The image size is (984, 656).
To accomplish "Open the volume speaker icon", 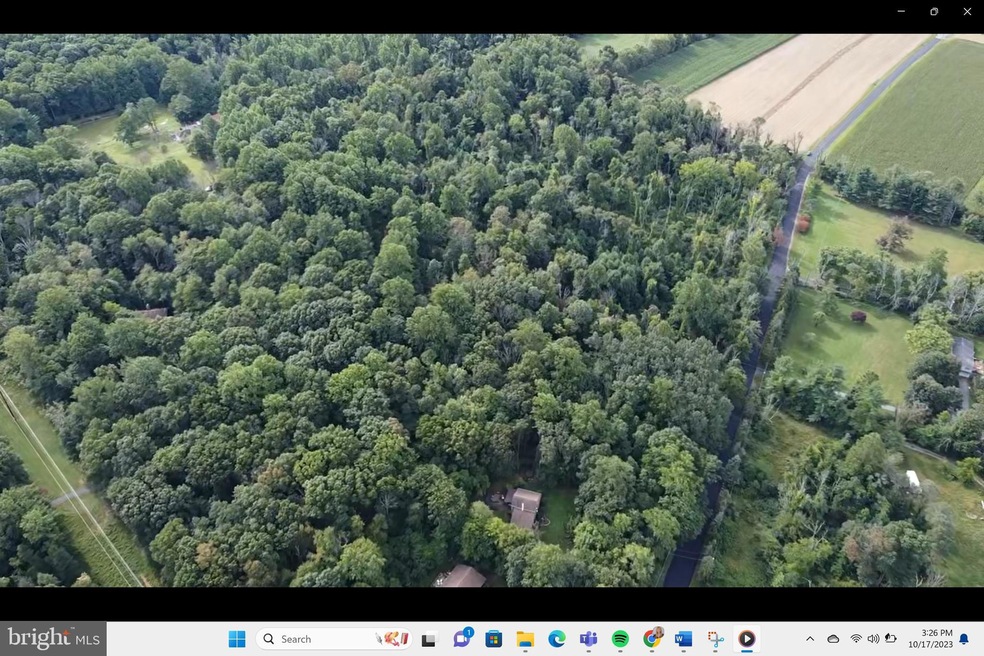I will point(873,639).
